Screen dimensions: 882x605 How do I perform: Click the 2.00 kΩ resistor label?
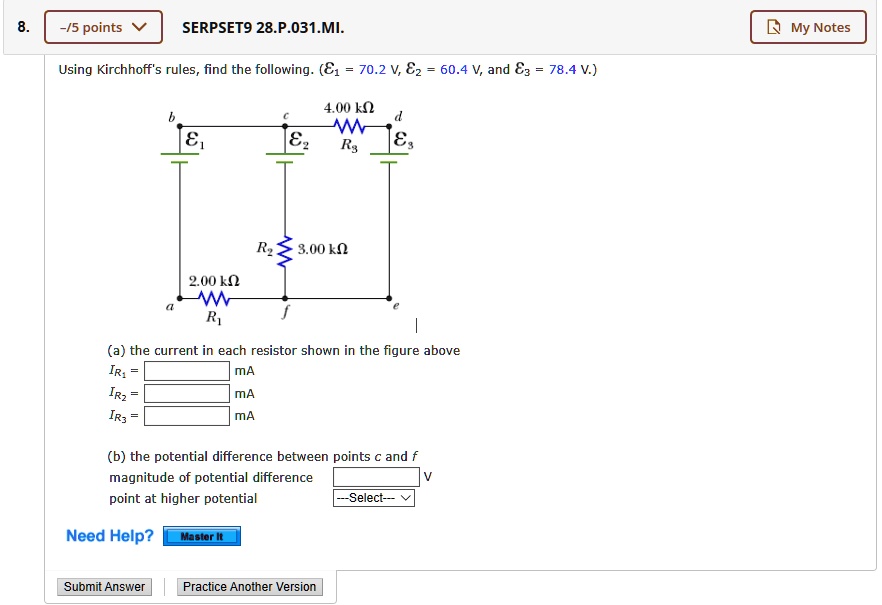point(214,281)
